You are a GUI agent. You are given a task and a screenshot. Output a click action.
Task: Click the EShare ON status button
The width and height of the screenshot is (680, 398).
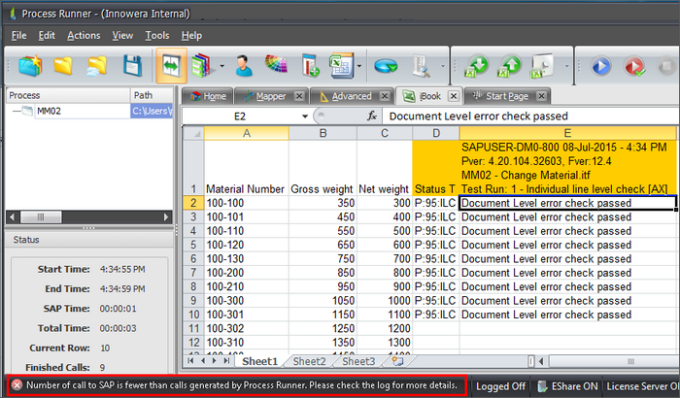pyautogui.click(x=568, y=386)
